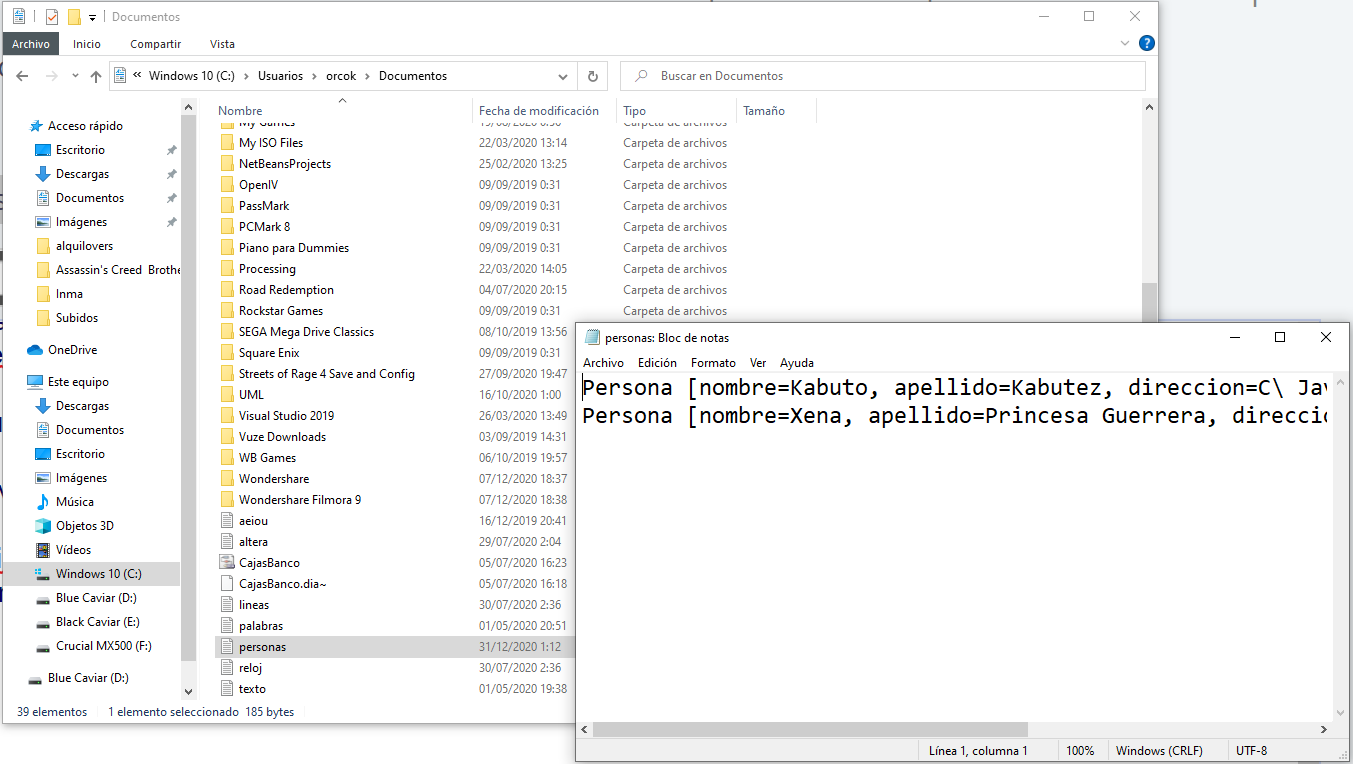1353x764 pixels.
Task: Switch to the Compartir ribbon tab
Action: (x=156, y=44)
